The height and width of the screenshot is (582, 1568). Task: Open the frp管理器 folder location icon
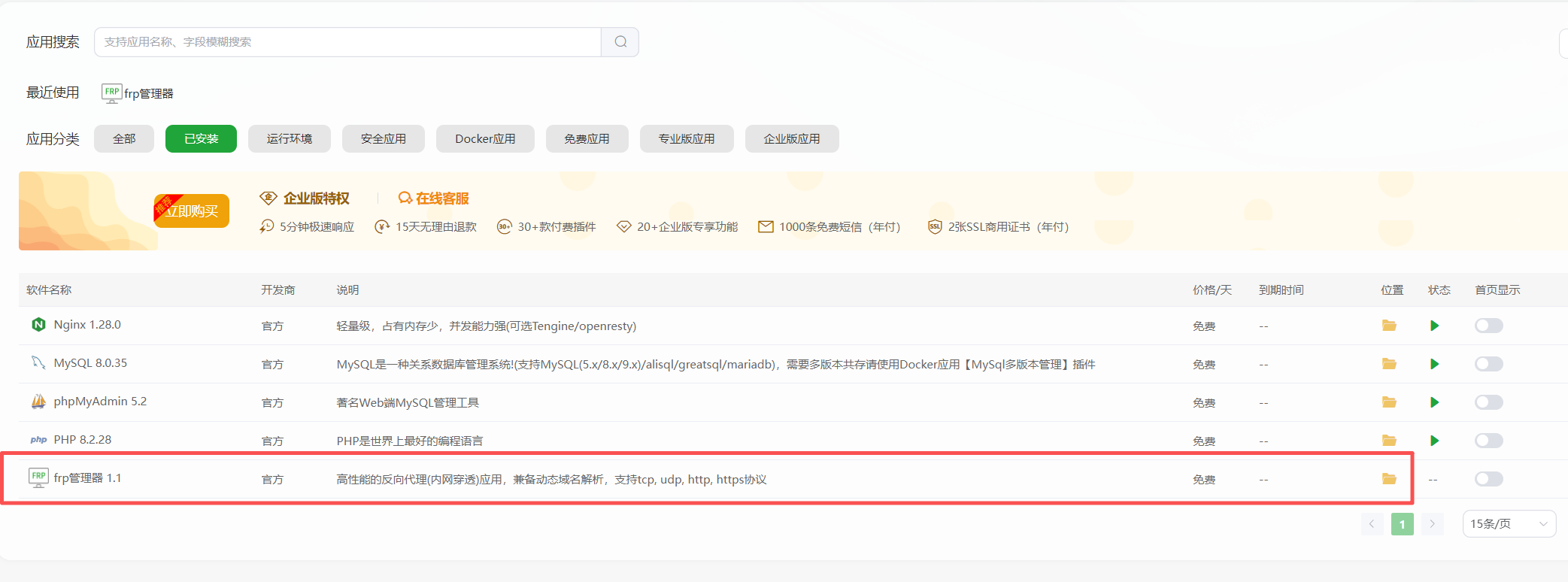click(1389, 479)
